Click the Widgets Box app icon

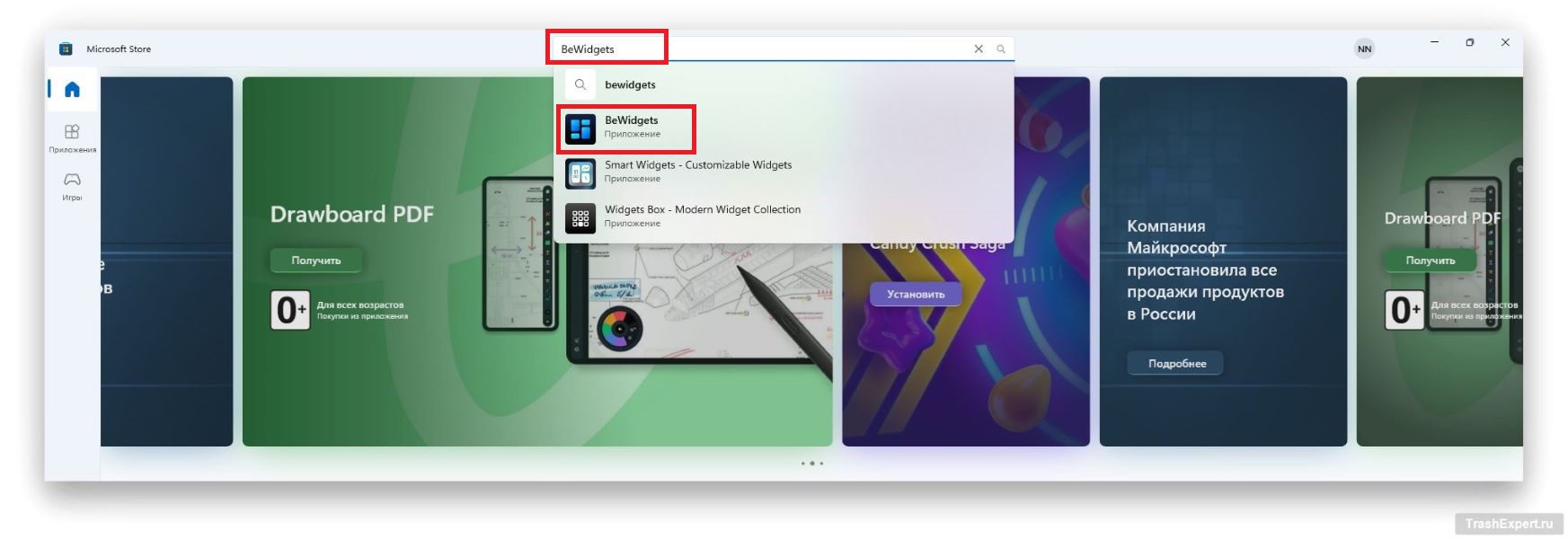tap(580, 217)
